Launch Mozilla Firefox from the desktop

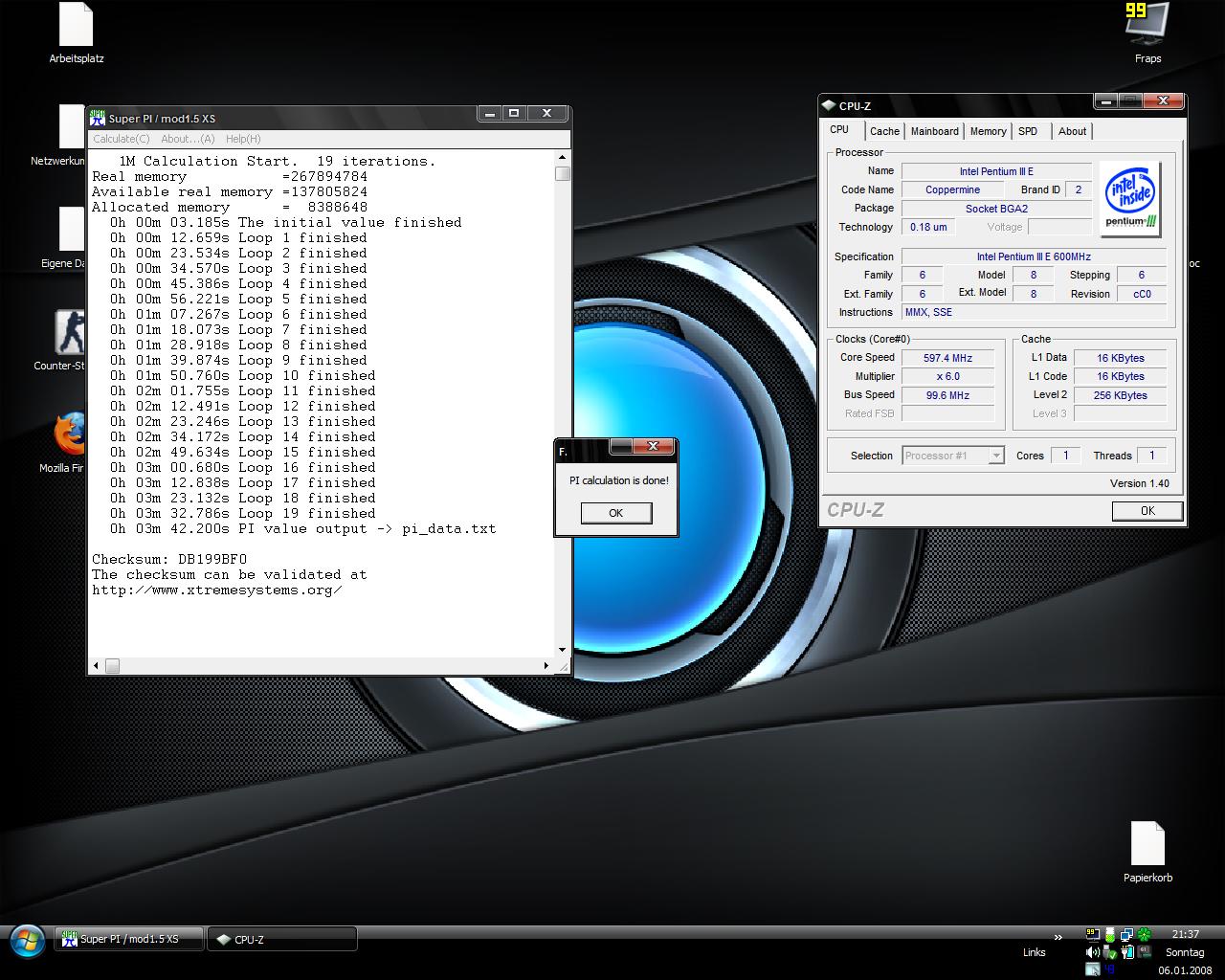(70, 436)
